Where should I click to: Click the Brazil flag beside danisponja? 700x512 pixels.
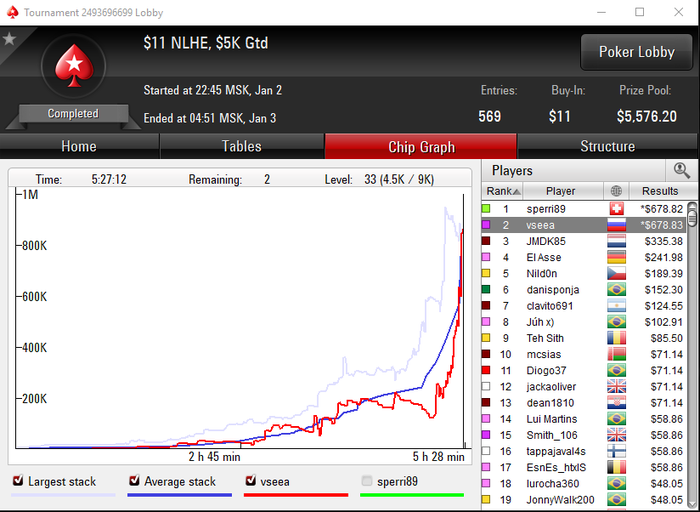pos(616,289)
